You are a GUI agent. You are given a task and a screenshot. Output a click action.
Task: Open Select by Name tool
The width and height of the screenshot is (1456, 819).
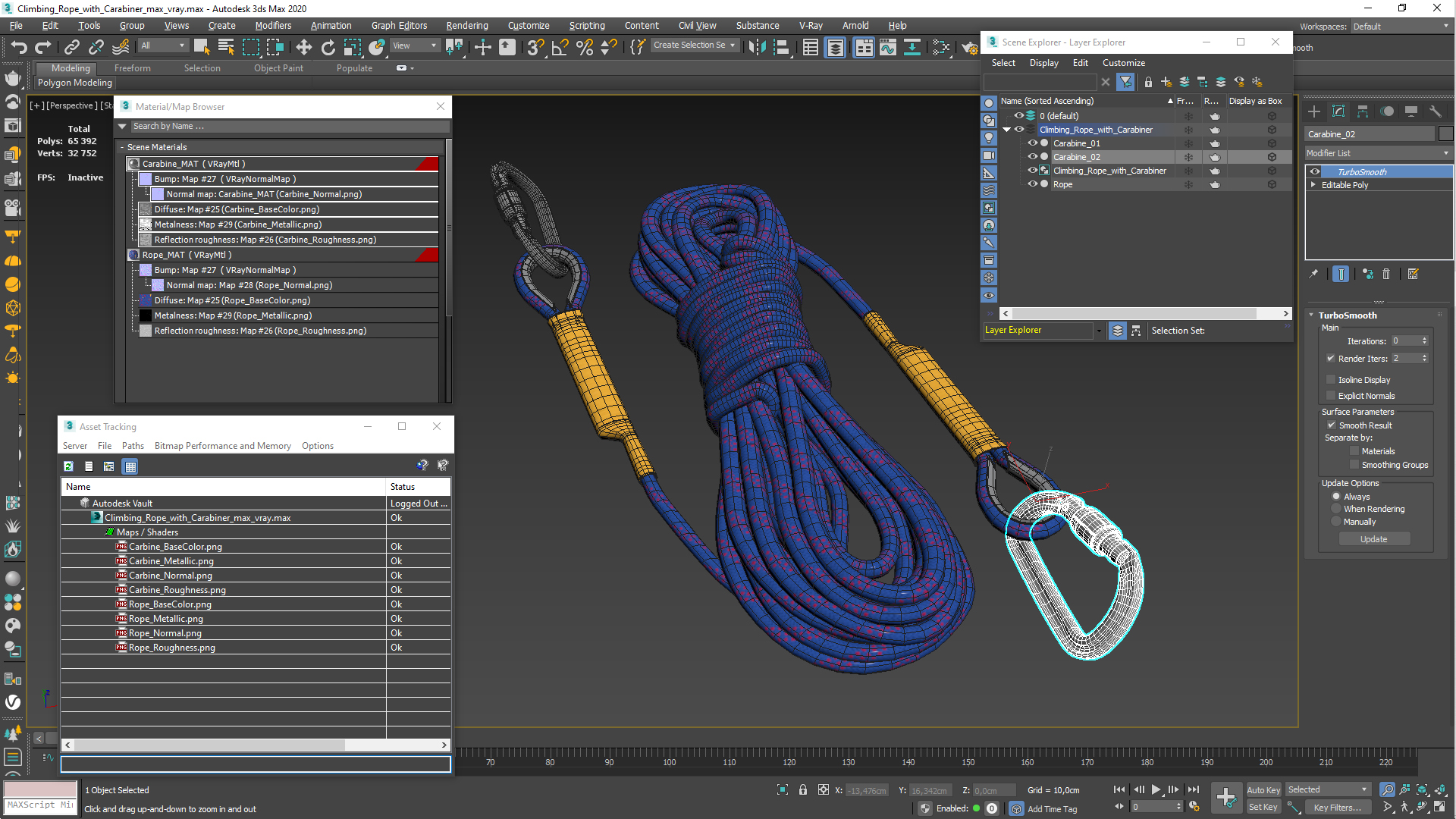tap(226, 47)
